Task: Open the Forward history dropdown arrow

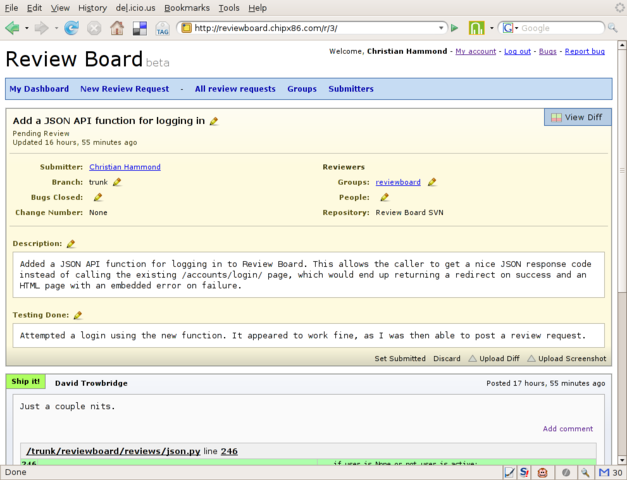Action: tap(56, 28)
